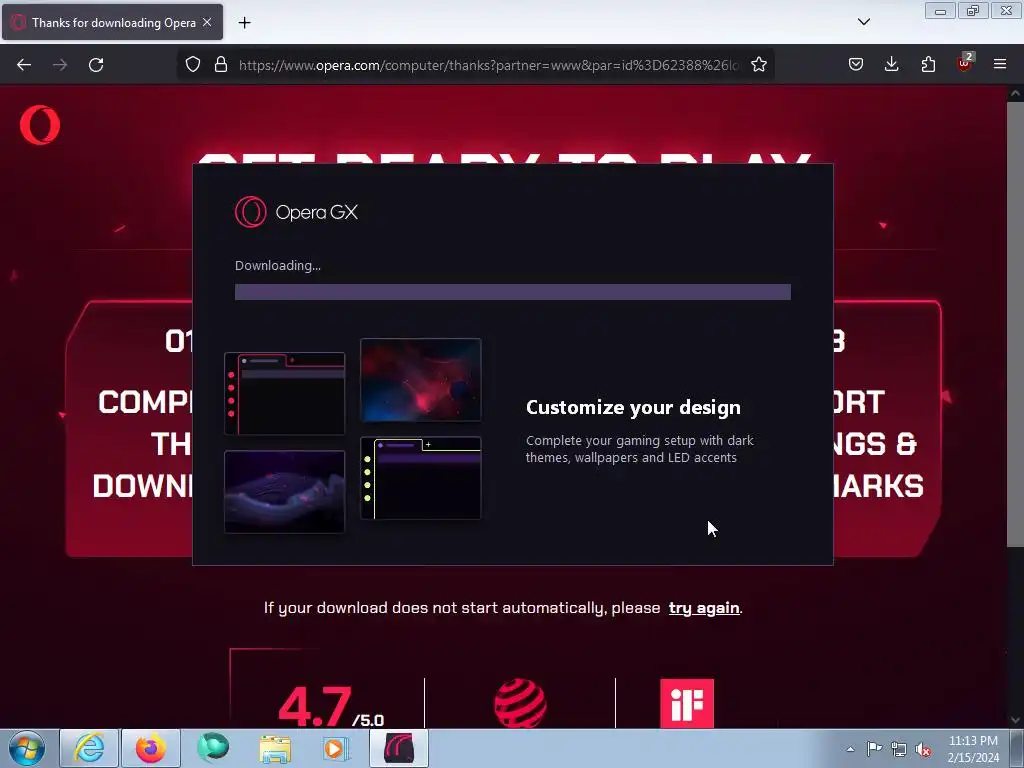Click the muted volume tray icon
The width and height of the screenshot is (1024, 768).
coord(923,749)
